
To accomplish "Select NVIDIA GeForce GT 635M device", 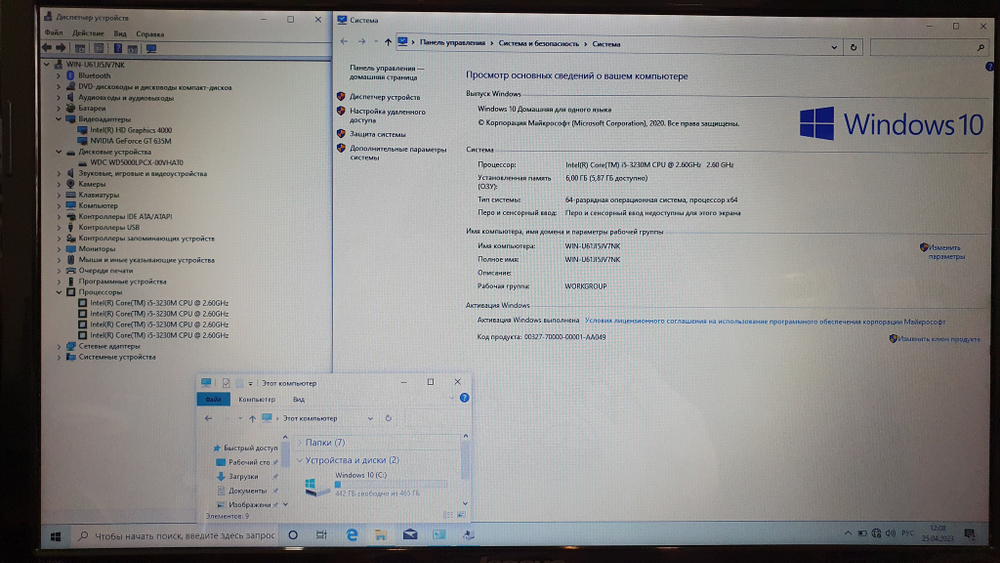I will pos(130,141).
